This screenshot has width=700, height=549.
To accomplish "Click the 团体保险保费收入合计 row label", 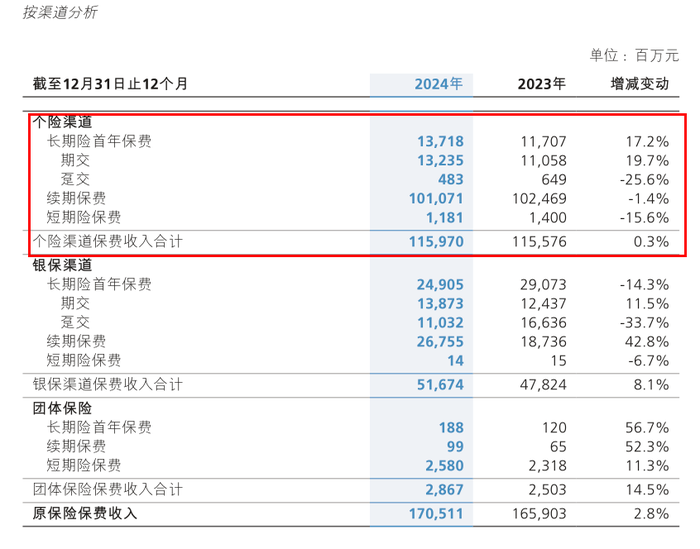I will 108,489.
